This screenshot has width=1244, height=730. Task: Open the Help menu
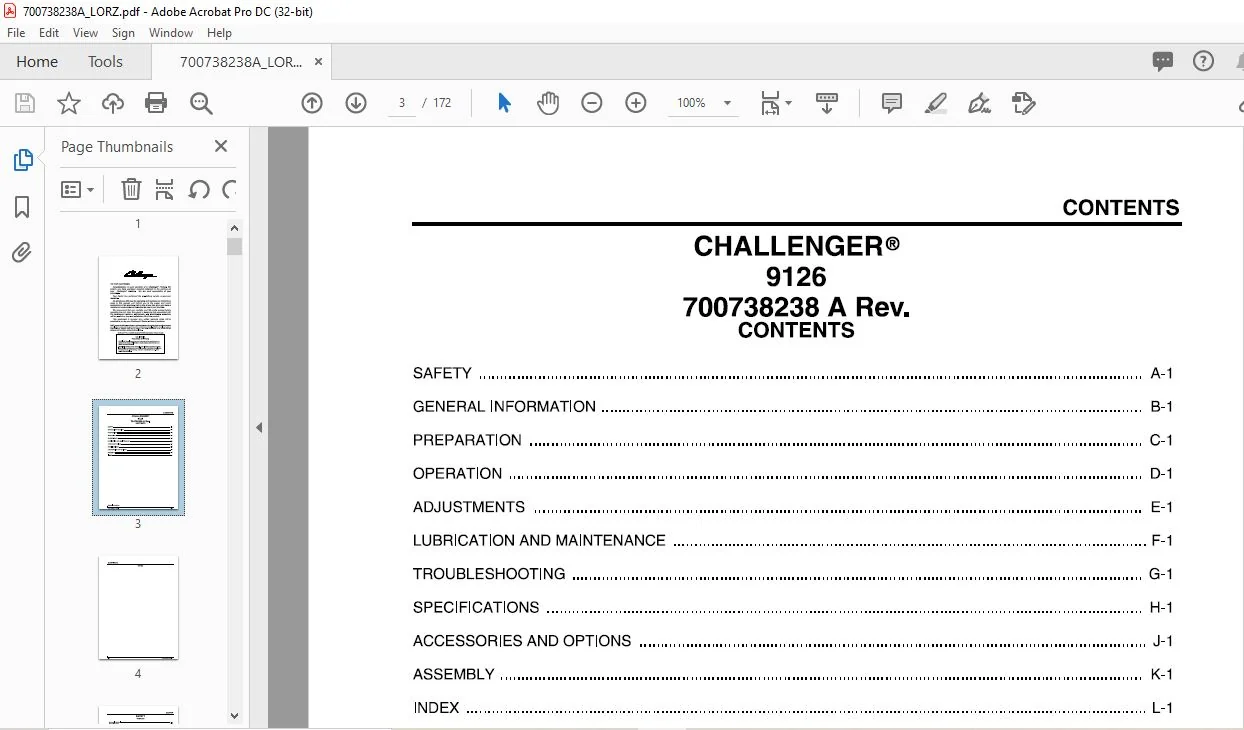click(219, 33)
